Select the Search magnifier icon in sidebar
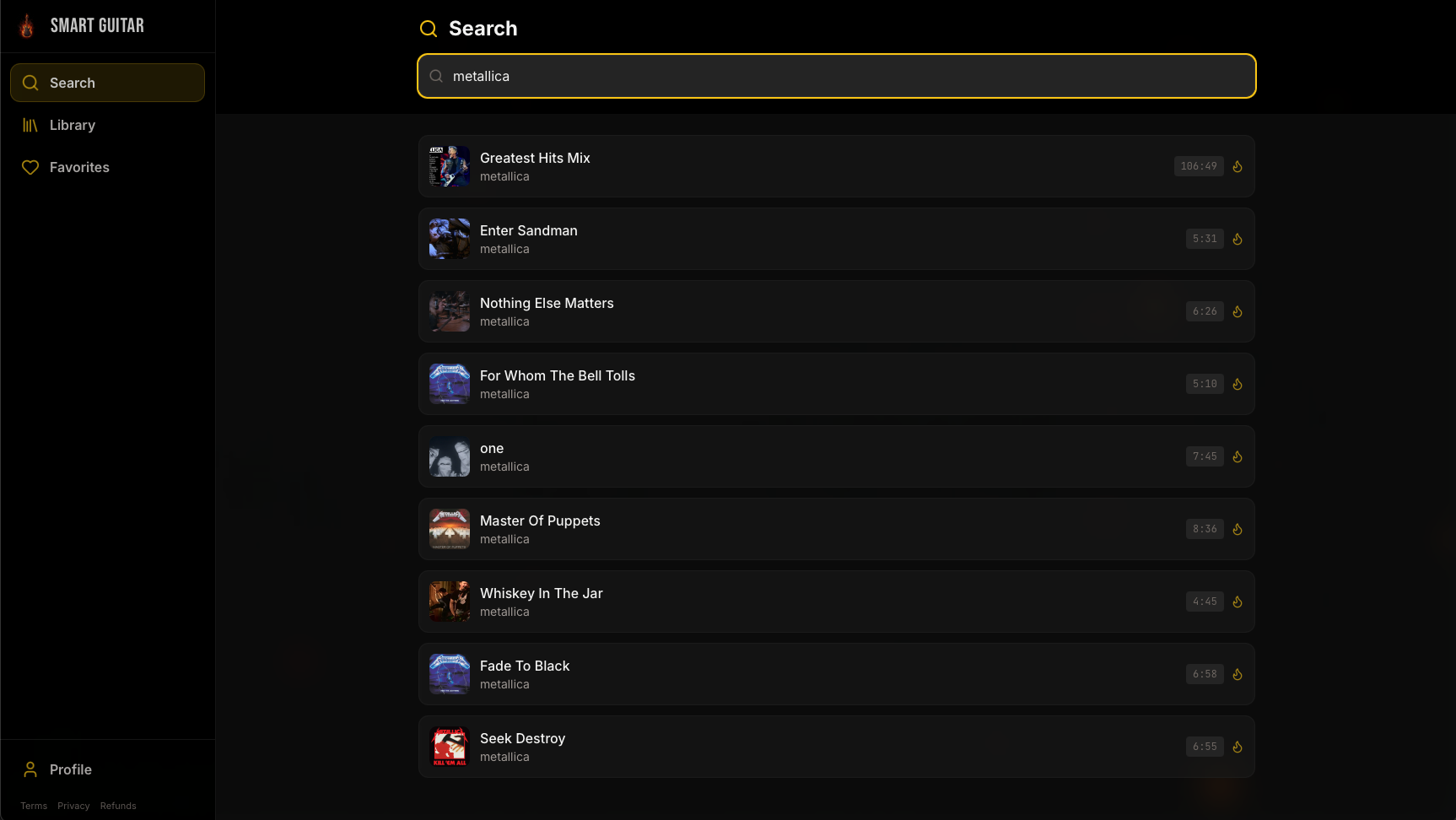This screenshot has height=820, width=1456. pyautogui.click(x=30, y=82)
